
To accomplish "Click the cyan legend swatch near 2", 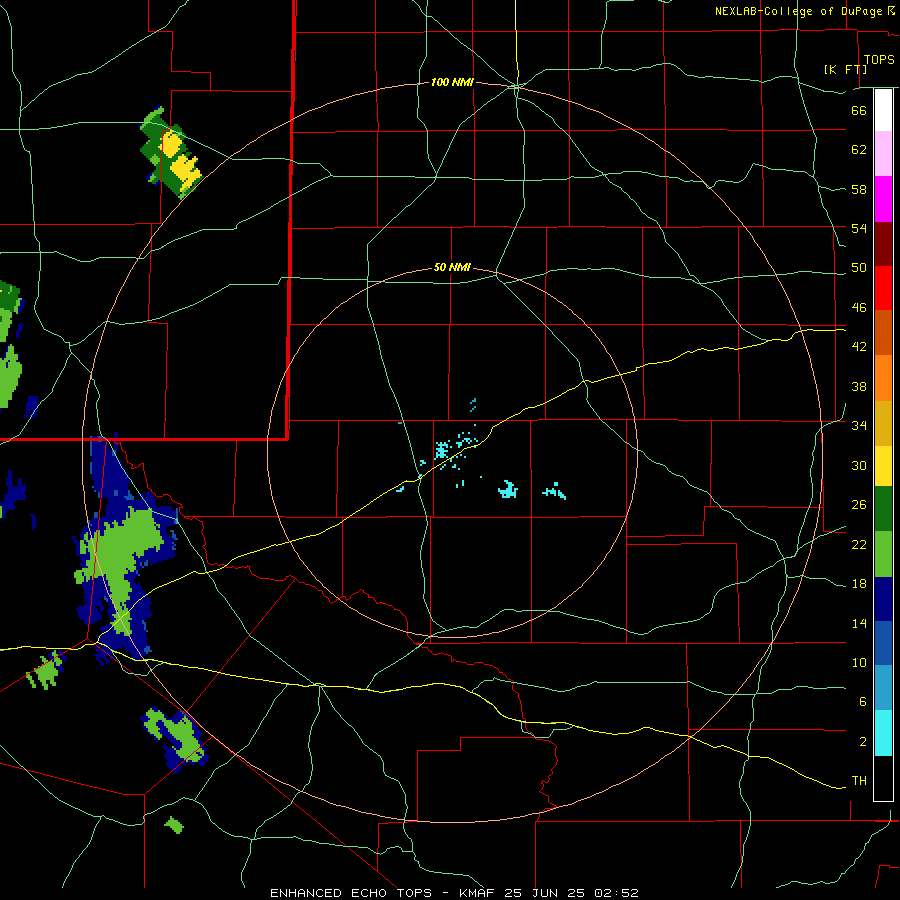I will [x=883, y=733].
